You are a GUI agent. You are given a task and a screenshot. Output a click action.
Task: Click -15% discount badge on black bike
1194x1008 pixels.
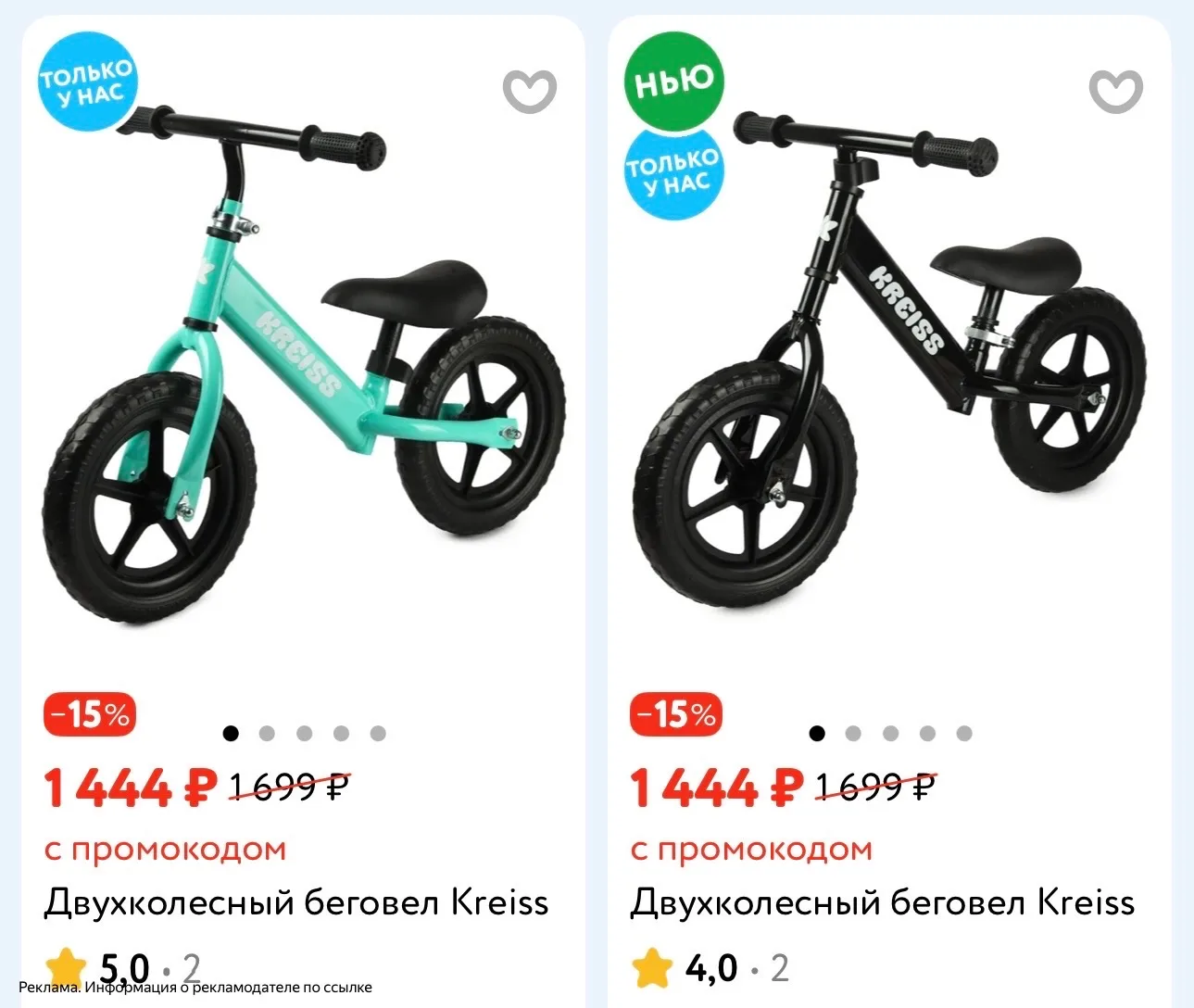(x=676, y=714)
